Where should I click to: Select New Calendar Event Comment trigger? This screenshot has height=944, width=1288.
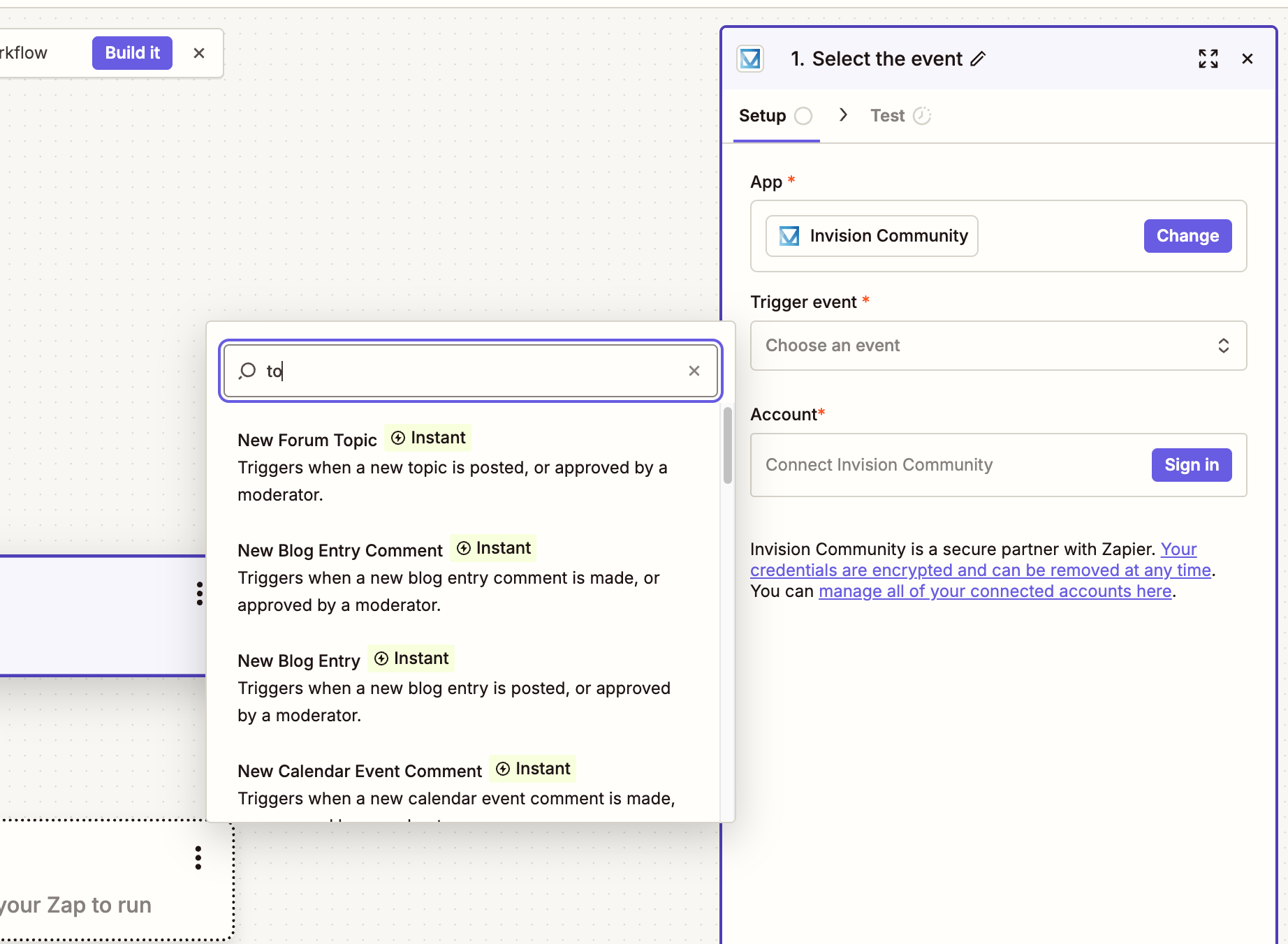461,786
